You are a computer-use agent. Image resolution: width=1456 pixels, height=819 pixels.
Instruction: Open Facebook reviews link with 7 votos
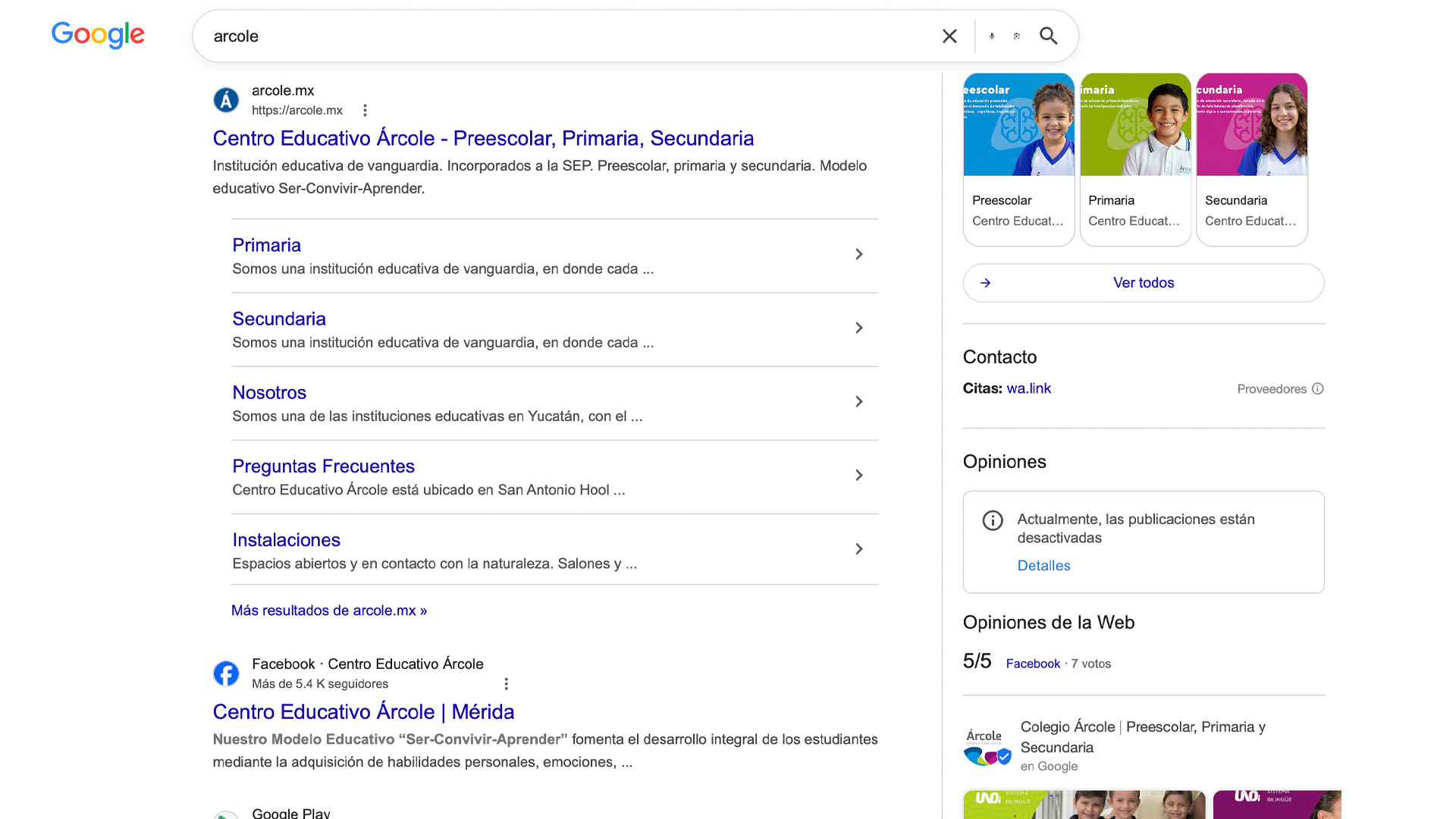coord(1033,664)
